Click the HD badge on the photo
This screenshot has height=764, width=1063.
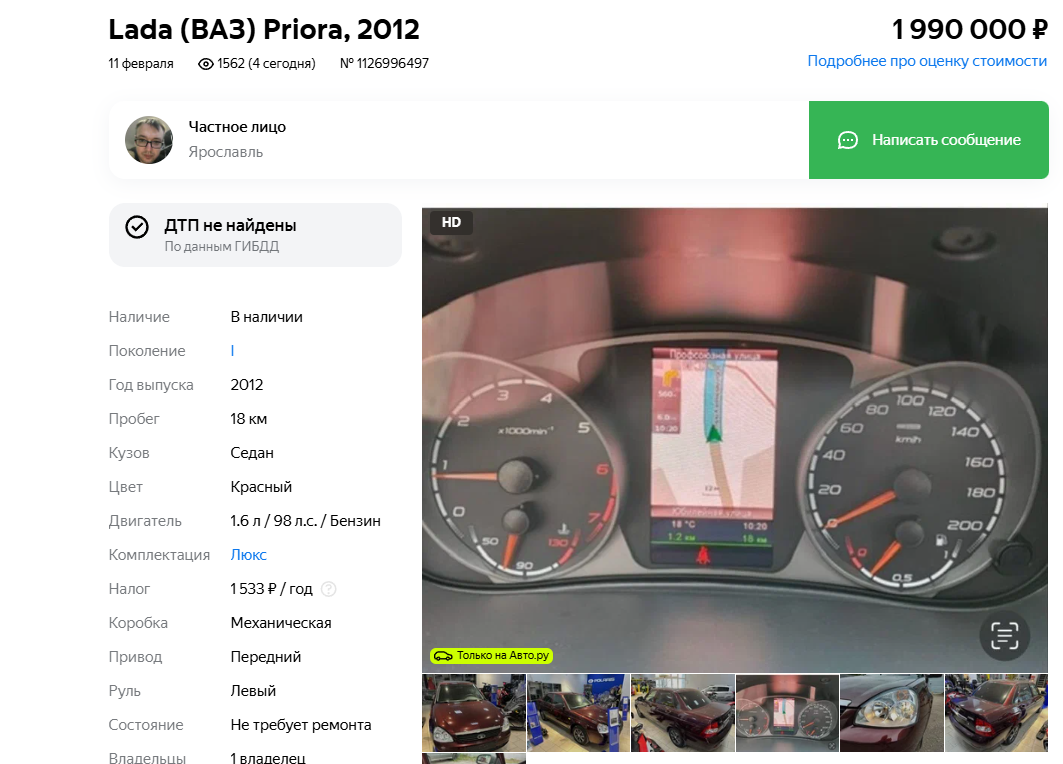click(x=451, y=222)
